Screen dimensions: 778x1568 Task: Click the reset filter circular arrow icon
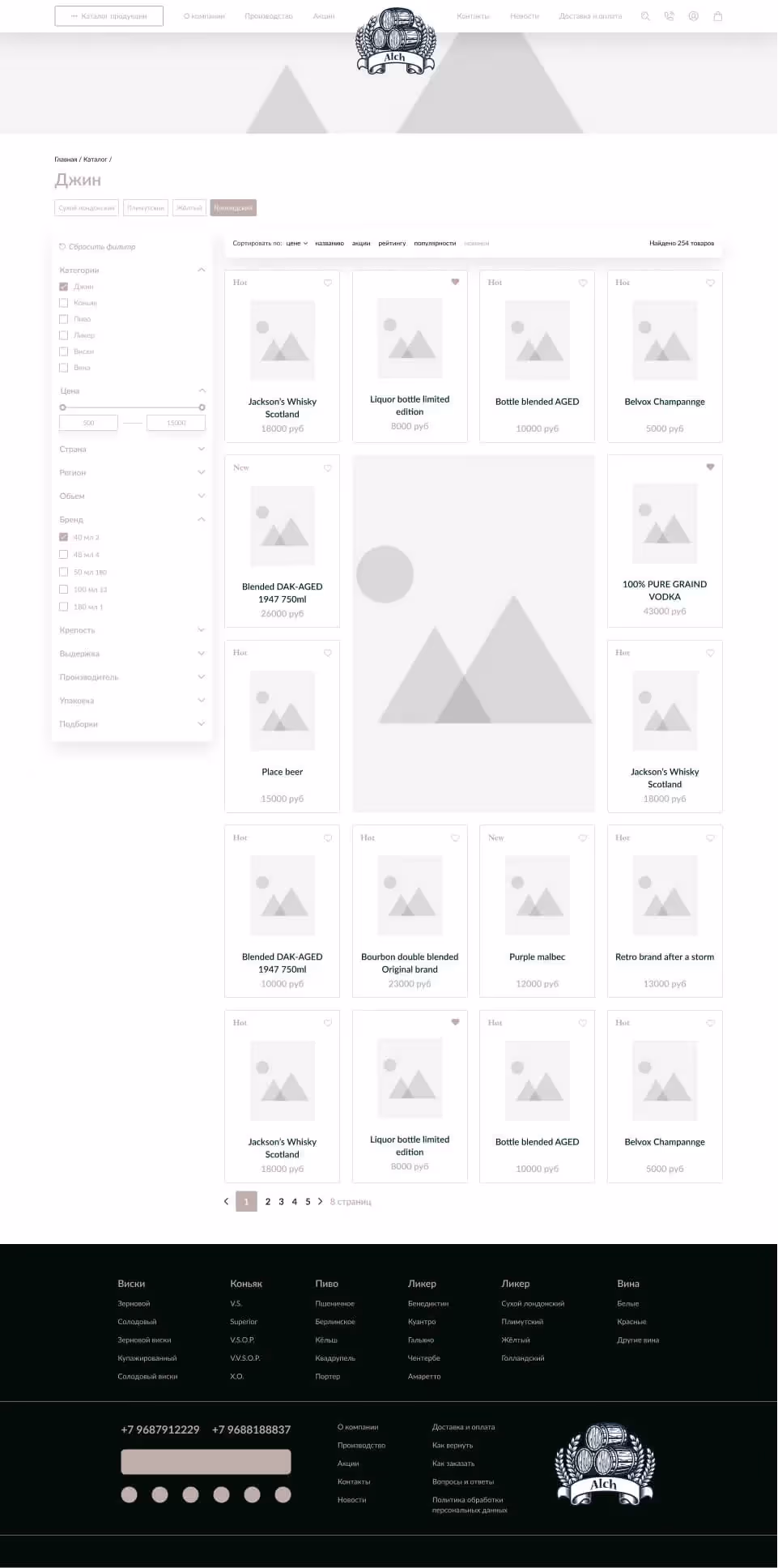click(x=62, y=247)
